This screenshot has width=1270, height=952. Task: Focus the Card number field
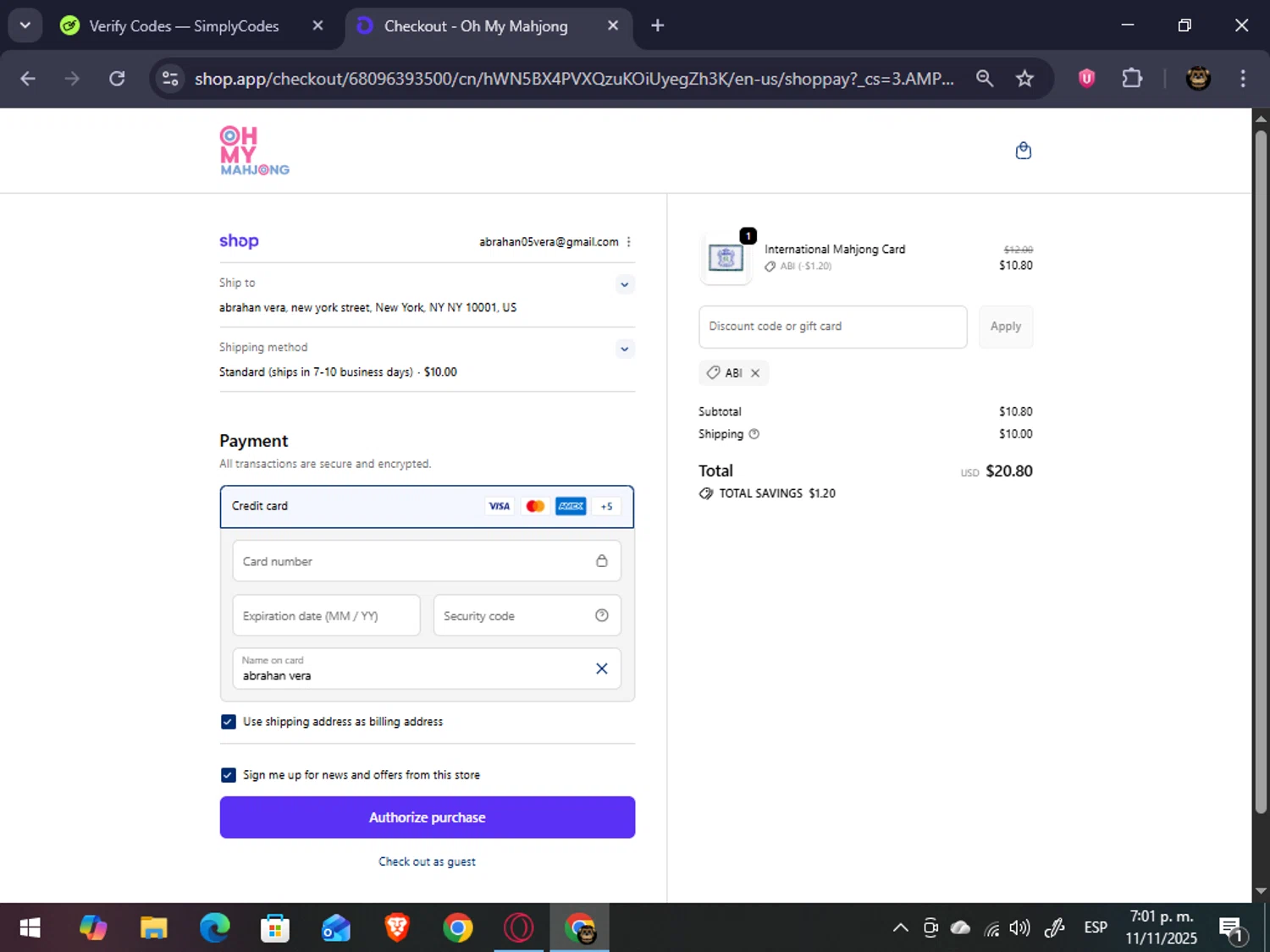tap(427, 561)
